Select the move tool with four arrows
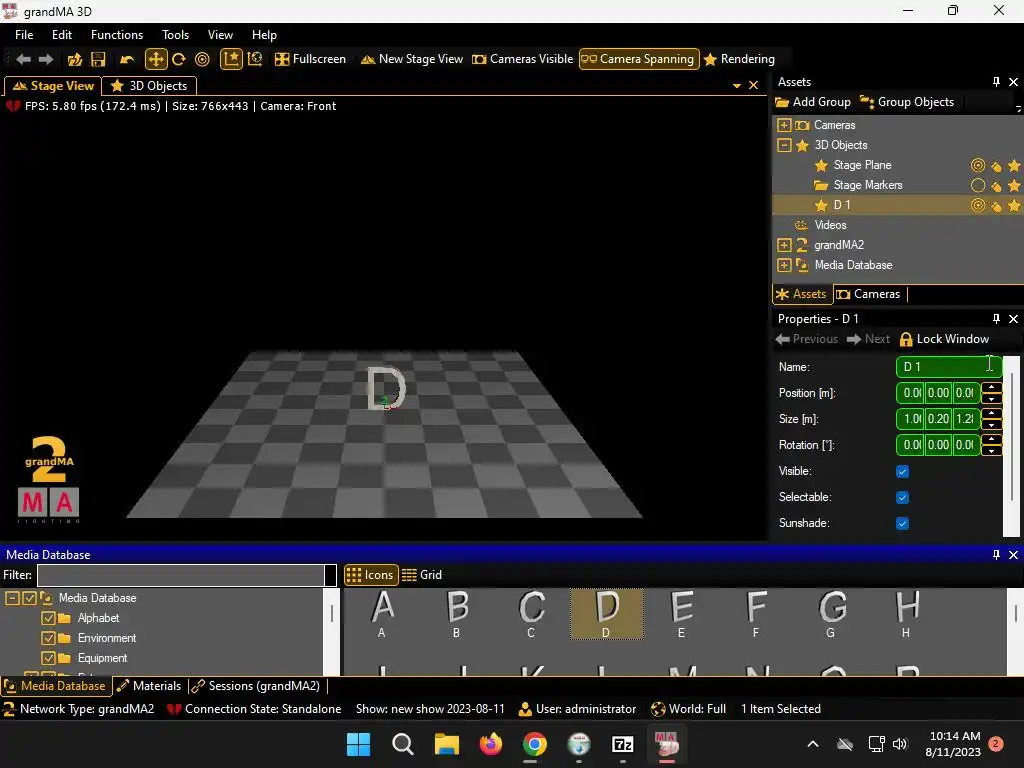The width and height of the screenshot is (1024, 768). coord(155,59)
